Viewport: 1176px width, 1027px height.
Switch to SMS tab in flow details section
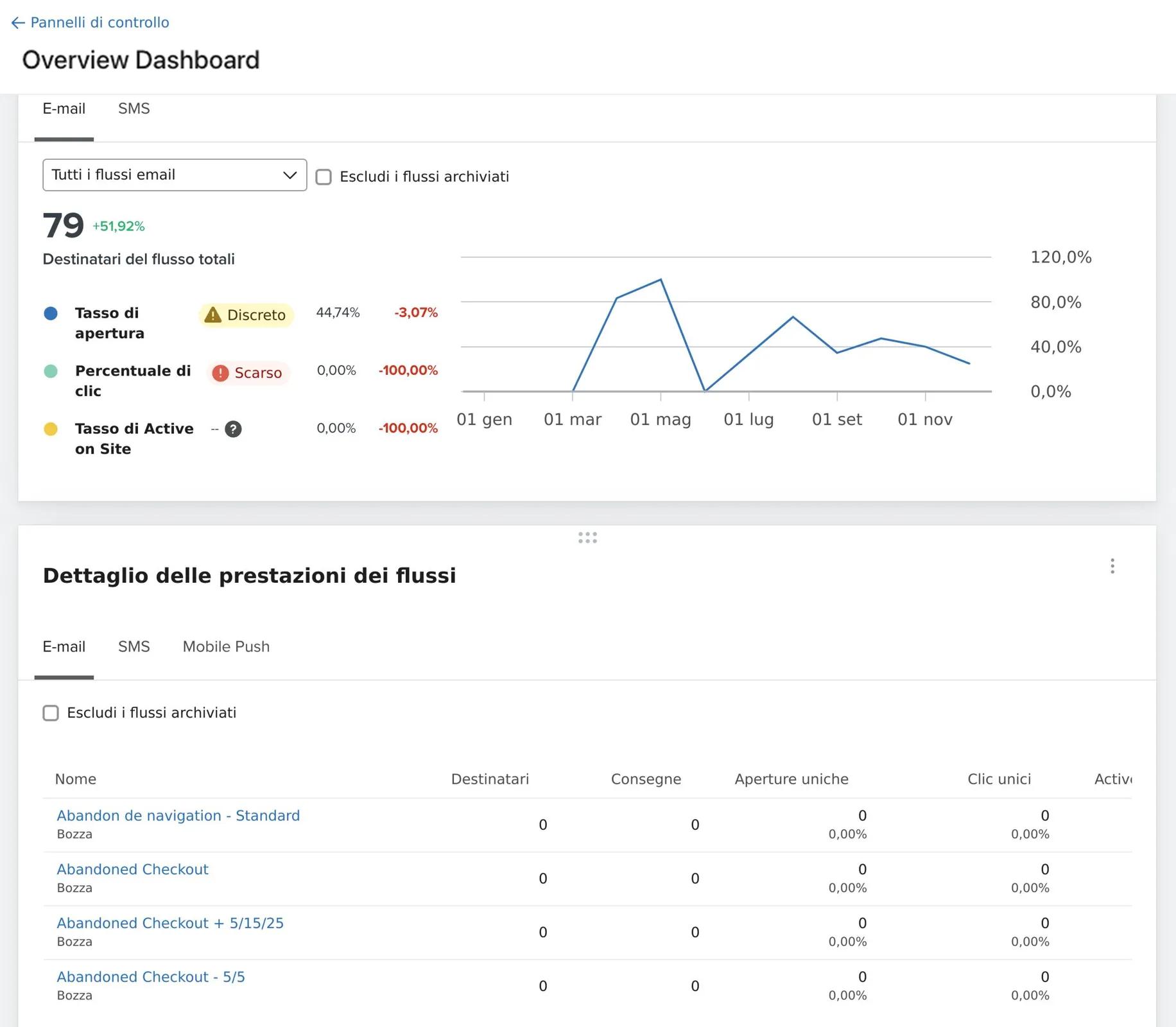134,647
